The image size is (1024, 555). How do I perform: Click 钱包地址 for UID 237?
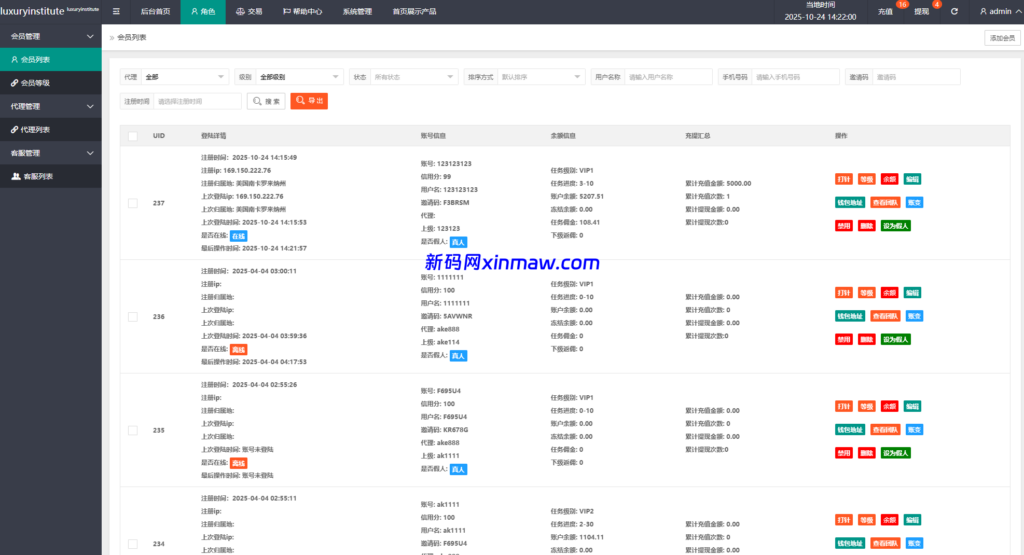(850, 202)
